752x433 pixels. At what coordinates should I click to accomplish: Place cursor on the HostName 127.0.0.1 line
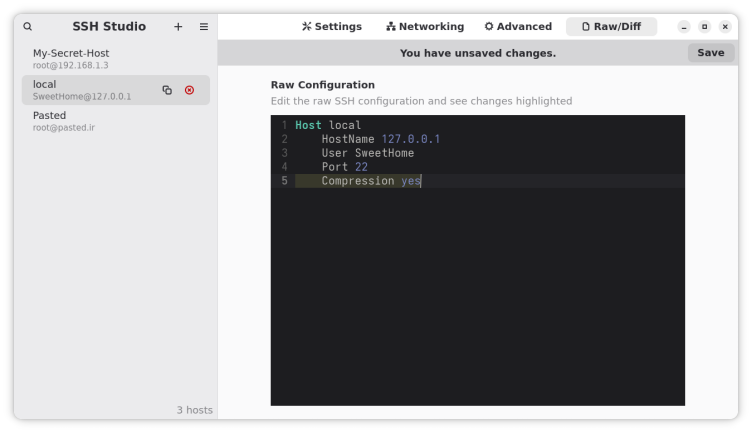click(x=380, y=139)
